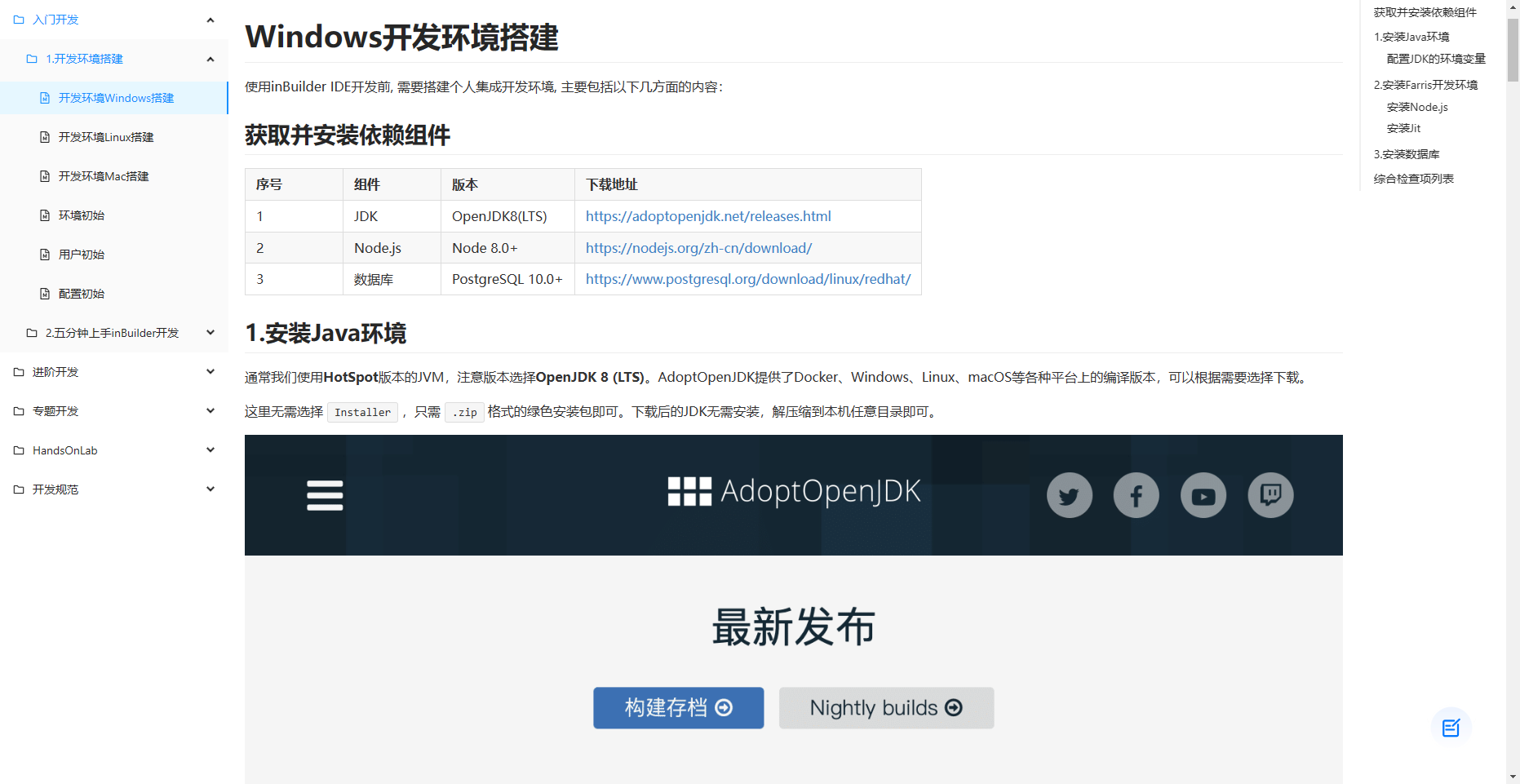Open the postgresql.org download link
Screen dimensions: 1520x784
(748, 279)
